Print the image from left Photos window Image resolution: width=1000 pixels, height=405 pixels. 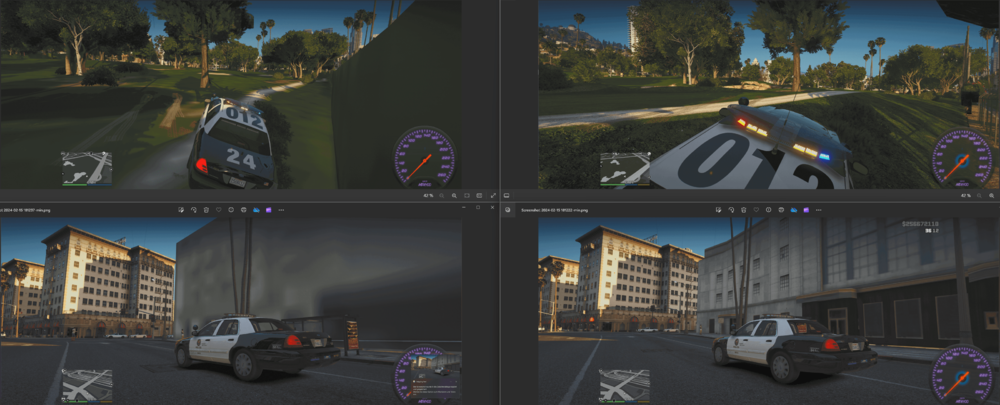244,210
